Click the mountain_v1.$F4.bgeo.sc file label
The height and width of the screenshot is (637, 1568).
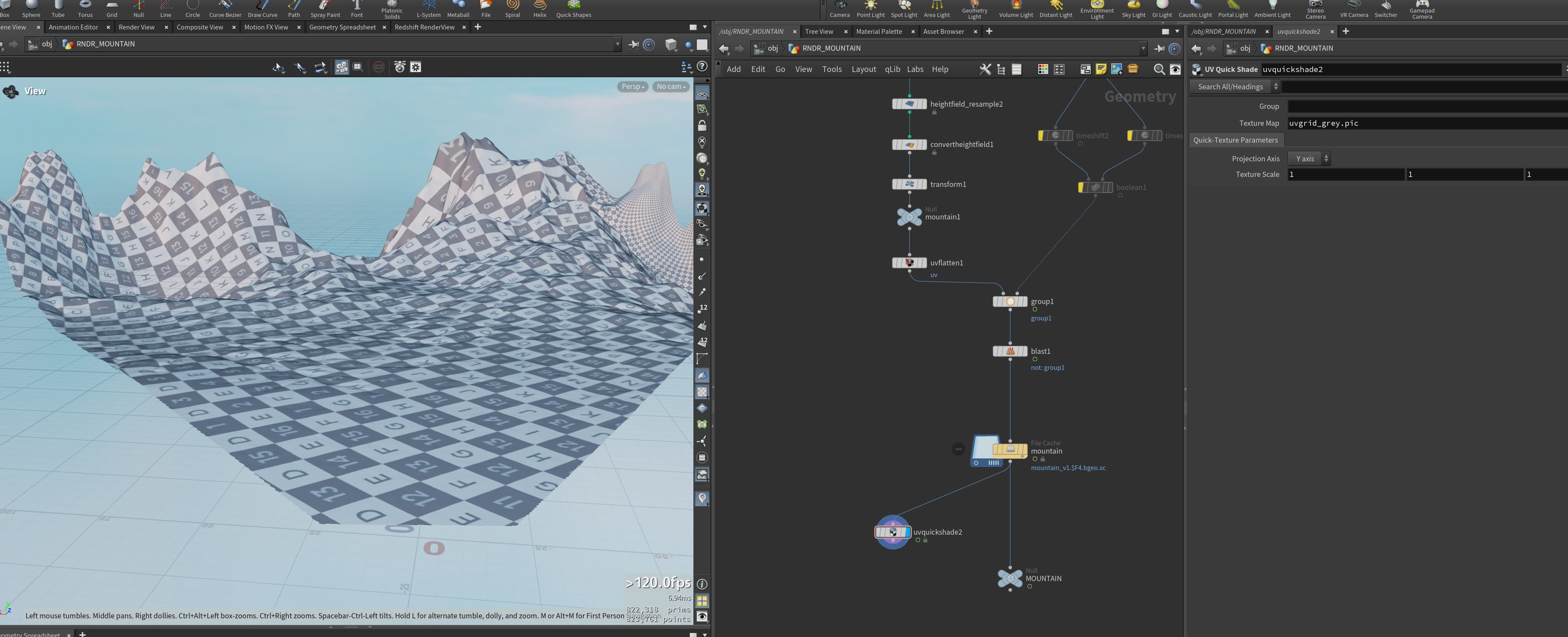click(x=1067, y=468)
